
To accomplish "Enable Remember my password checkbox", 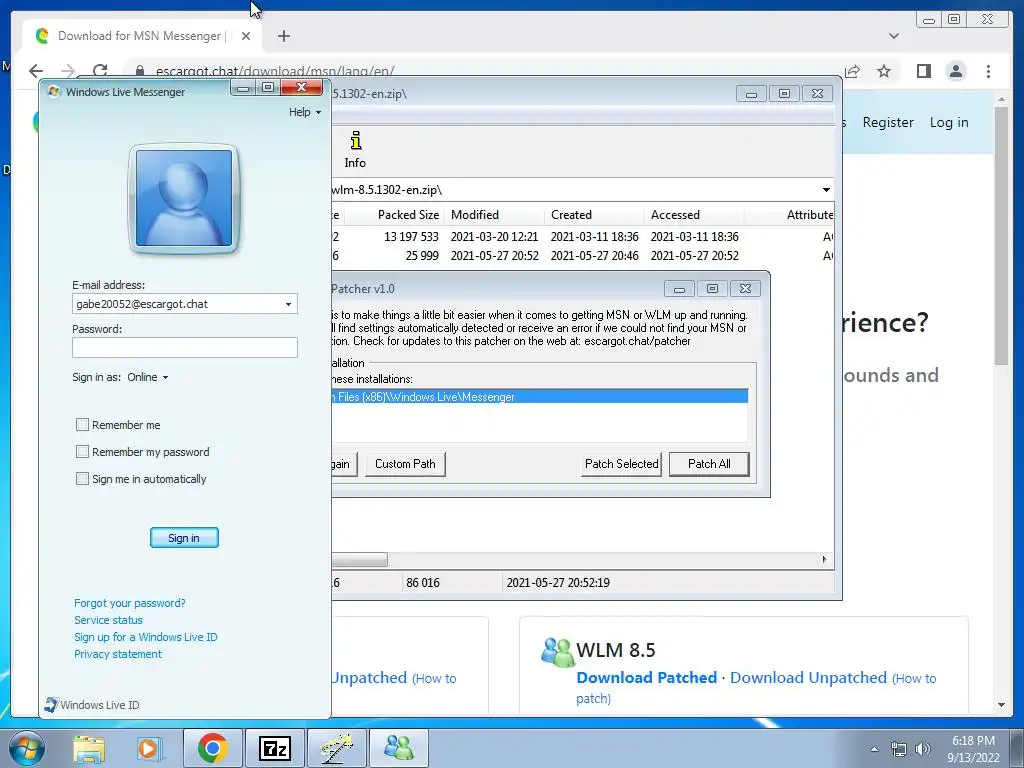I will click(82, 451).
